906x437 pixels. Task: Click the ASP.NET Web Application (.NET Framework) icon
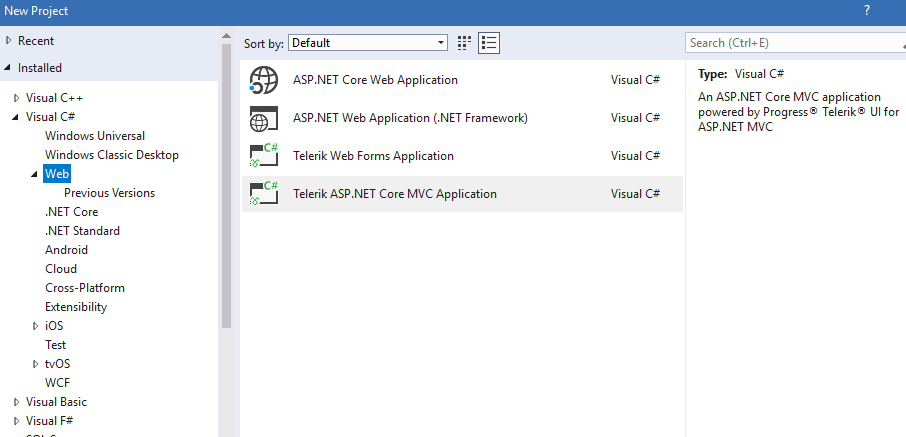pos(264,118)
